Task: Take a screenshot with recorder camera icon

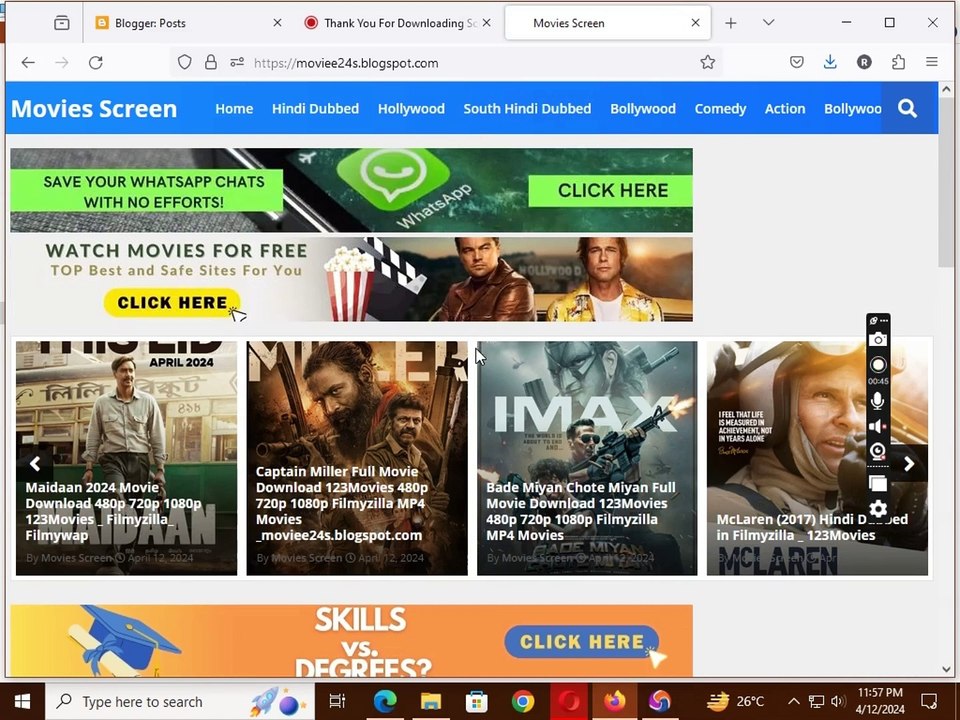Action: coord(878,339)
